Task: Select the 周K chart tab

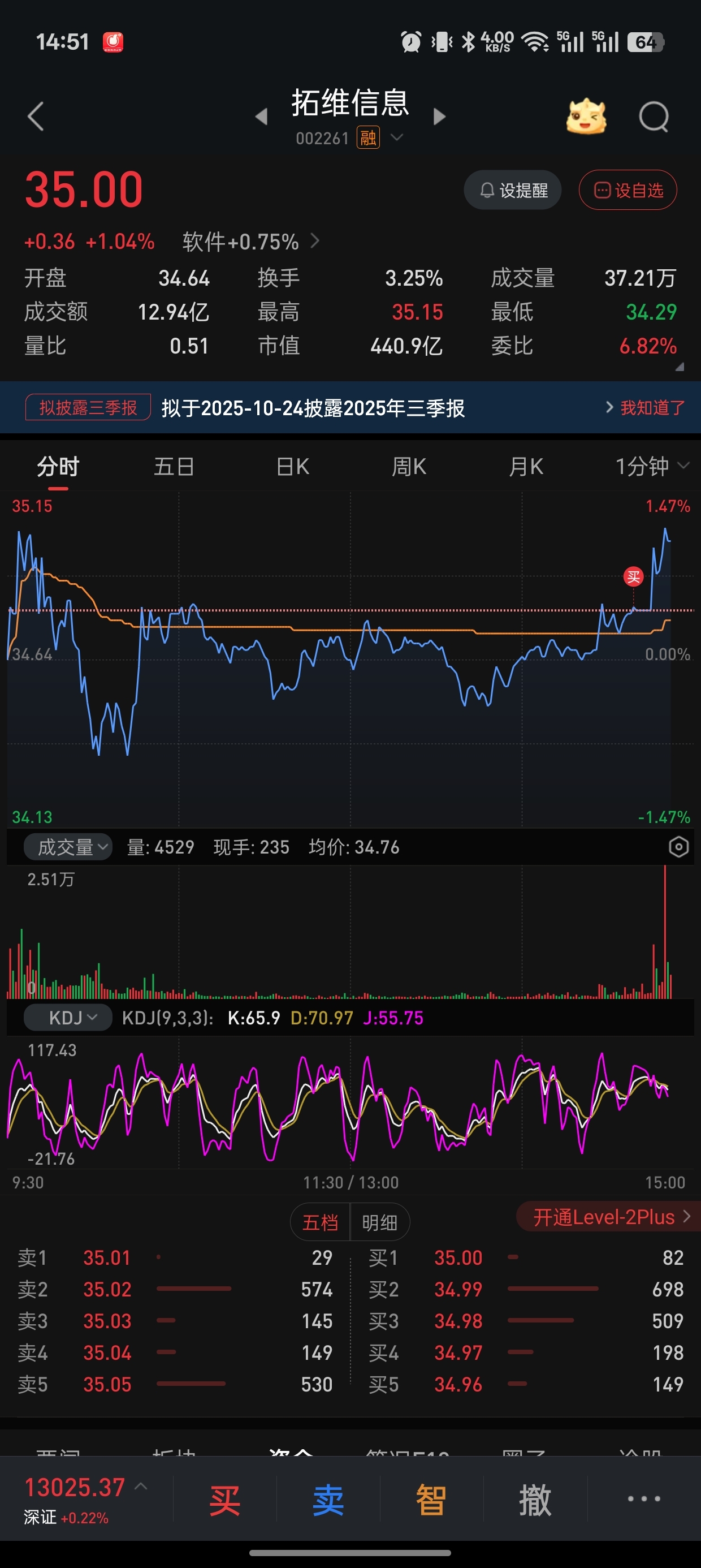Action: [x=409, y=467]
